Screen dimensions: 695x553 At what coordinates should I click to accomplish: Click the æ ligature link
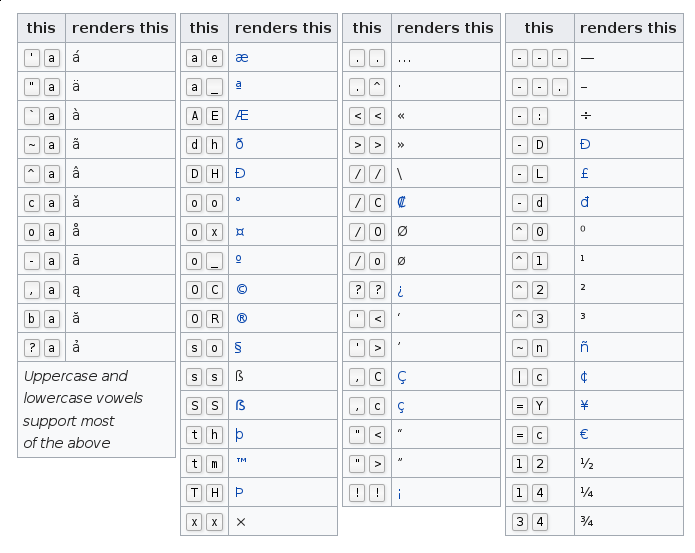click(x=242, y=57)
